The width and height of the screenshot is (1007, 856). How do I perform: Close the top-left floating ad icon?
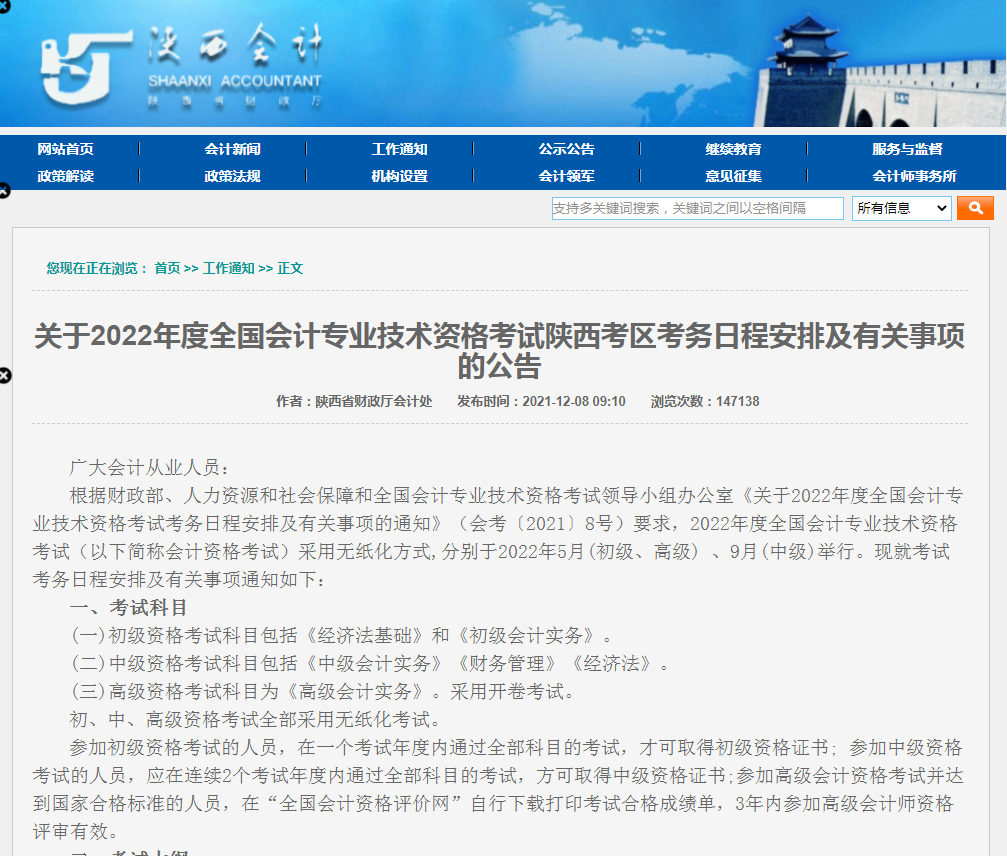pyautogui.click(x=4, y=5)
